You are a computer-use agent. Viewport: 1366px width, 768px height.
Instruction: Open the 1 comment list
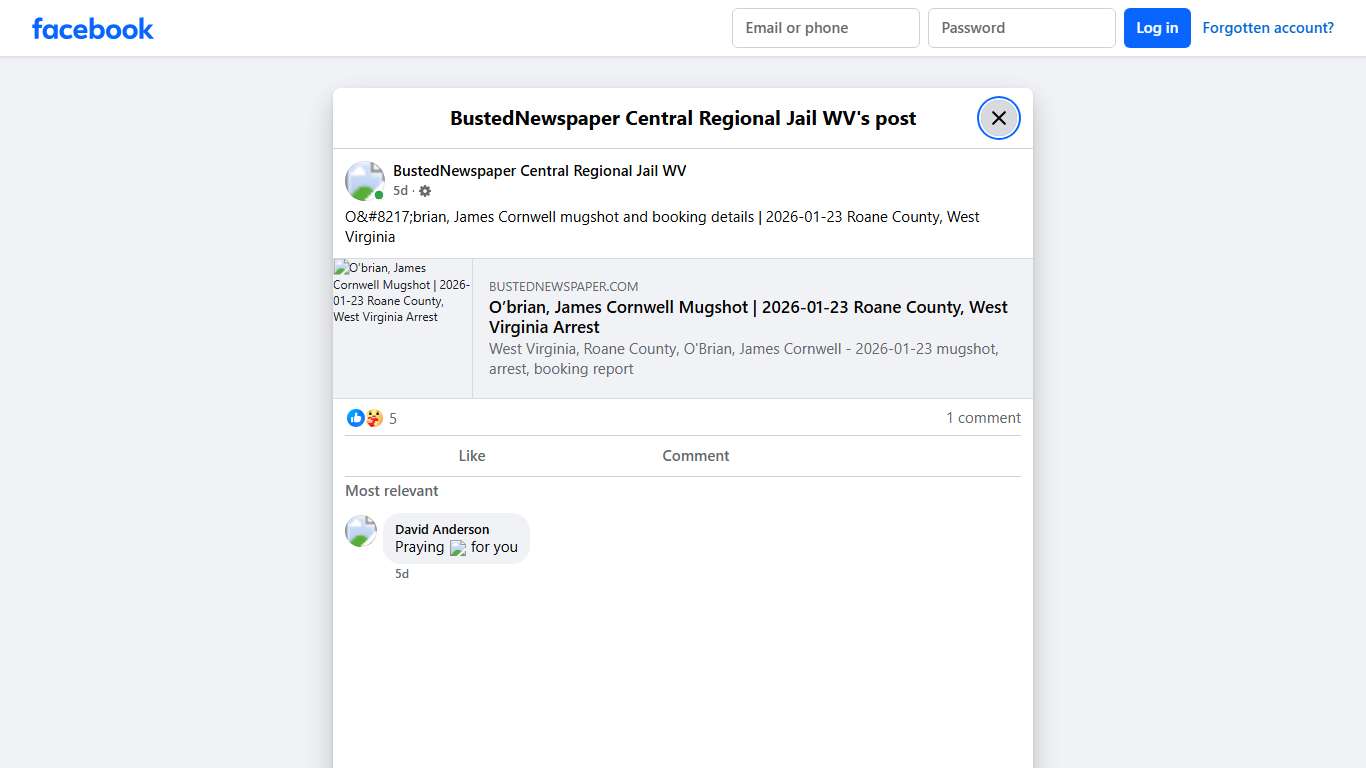tap(983, 418)
